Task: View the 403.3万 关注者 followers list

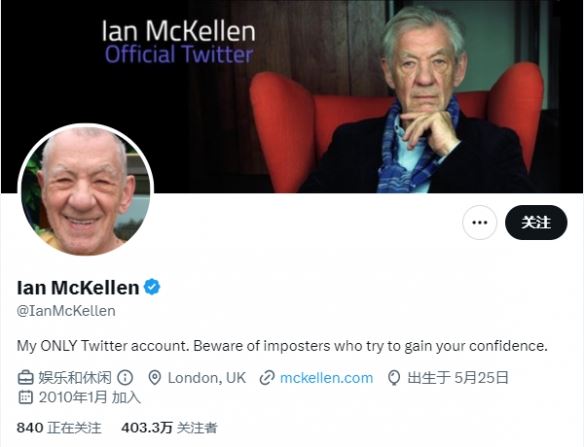Action: (169, 428)
